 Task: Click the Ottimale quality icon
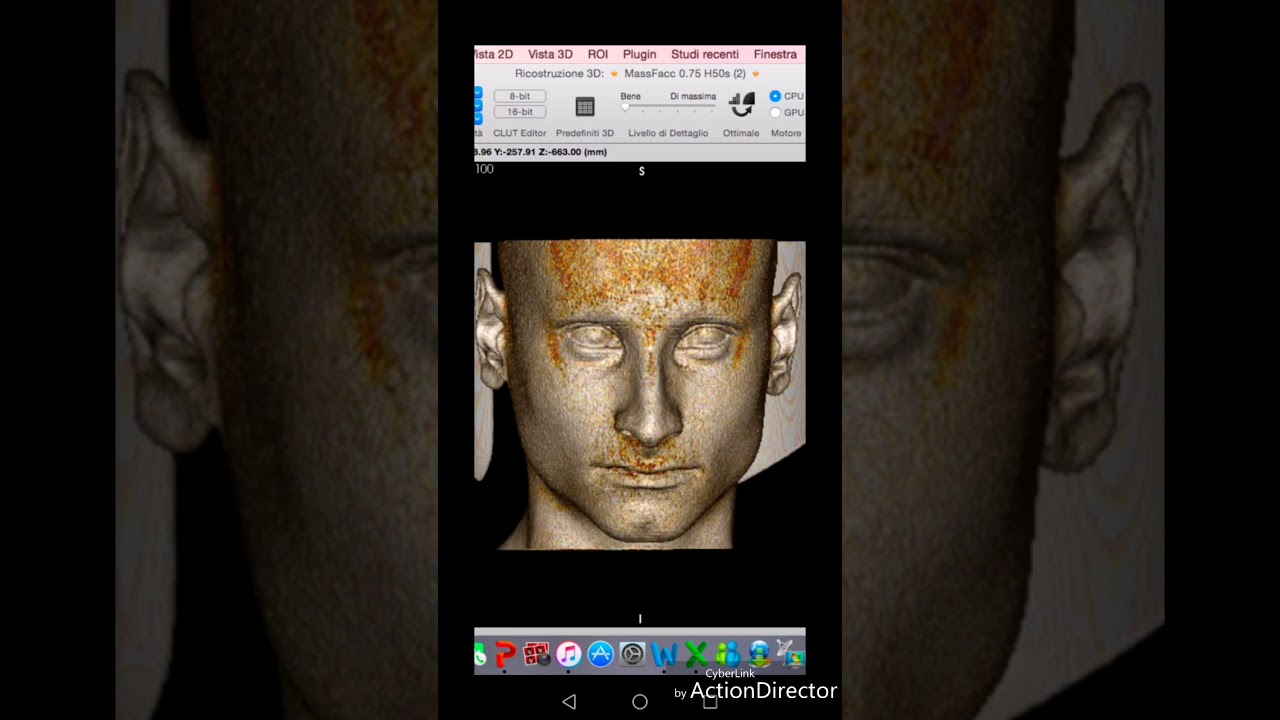pos(741,104)
